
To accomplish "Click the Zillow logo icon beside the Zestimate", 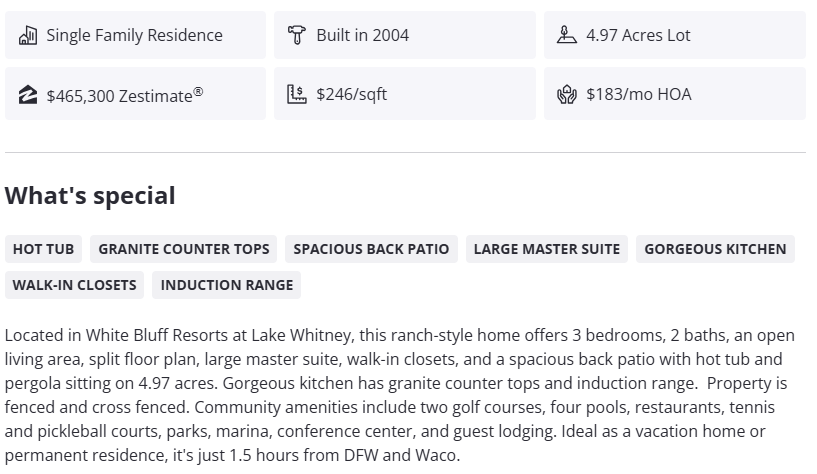I will pos(28,95).
